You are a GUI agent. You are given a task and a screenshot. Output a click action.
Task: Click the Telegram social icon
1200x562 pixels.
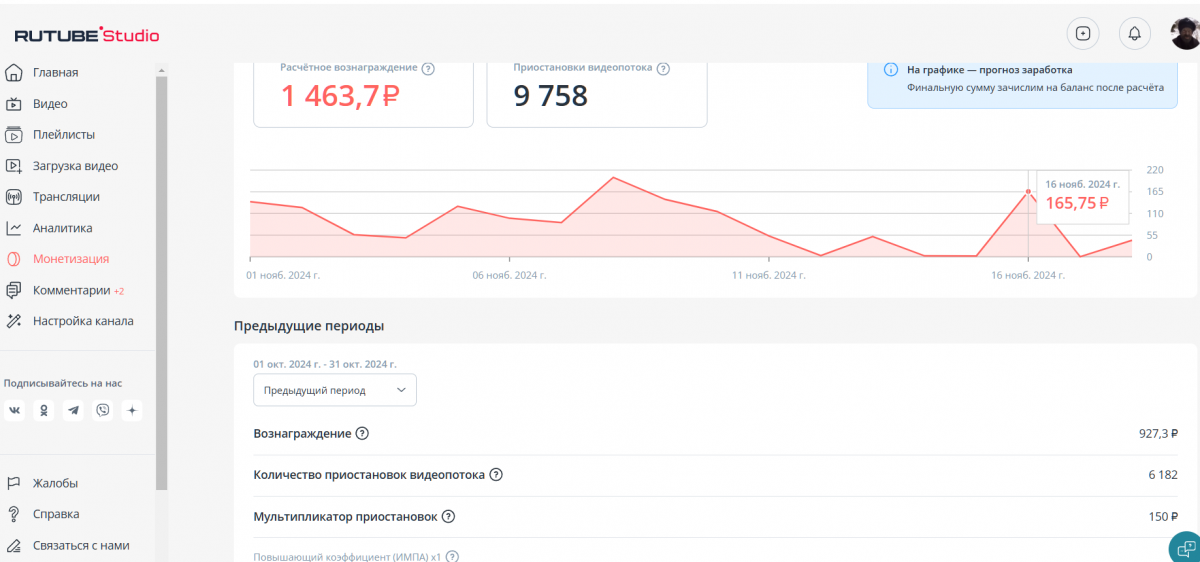(x=73, y=411)
